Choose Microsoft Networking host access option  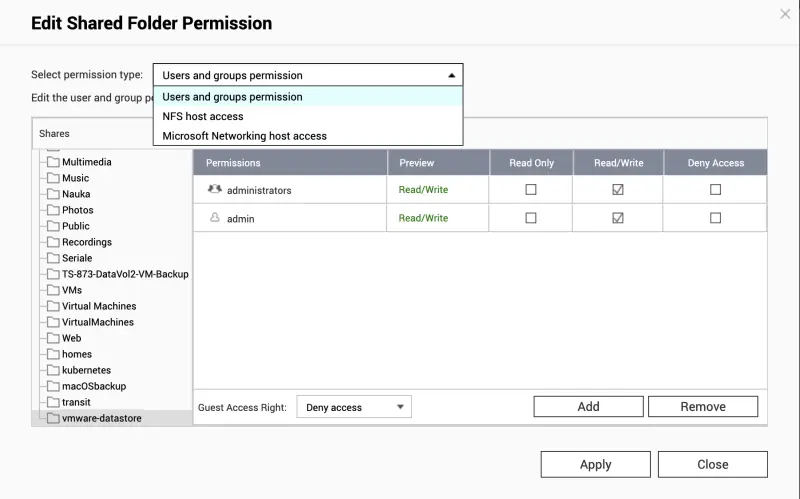[x=245, y=135]
